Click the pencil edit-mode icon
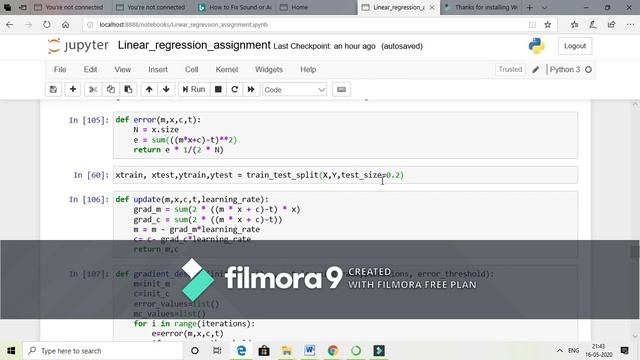The height and width of the screenshot is (360, 640). 536,70
